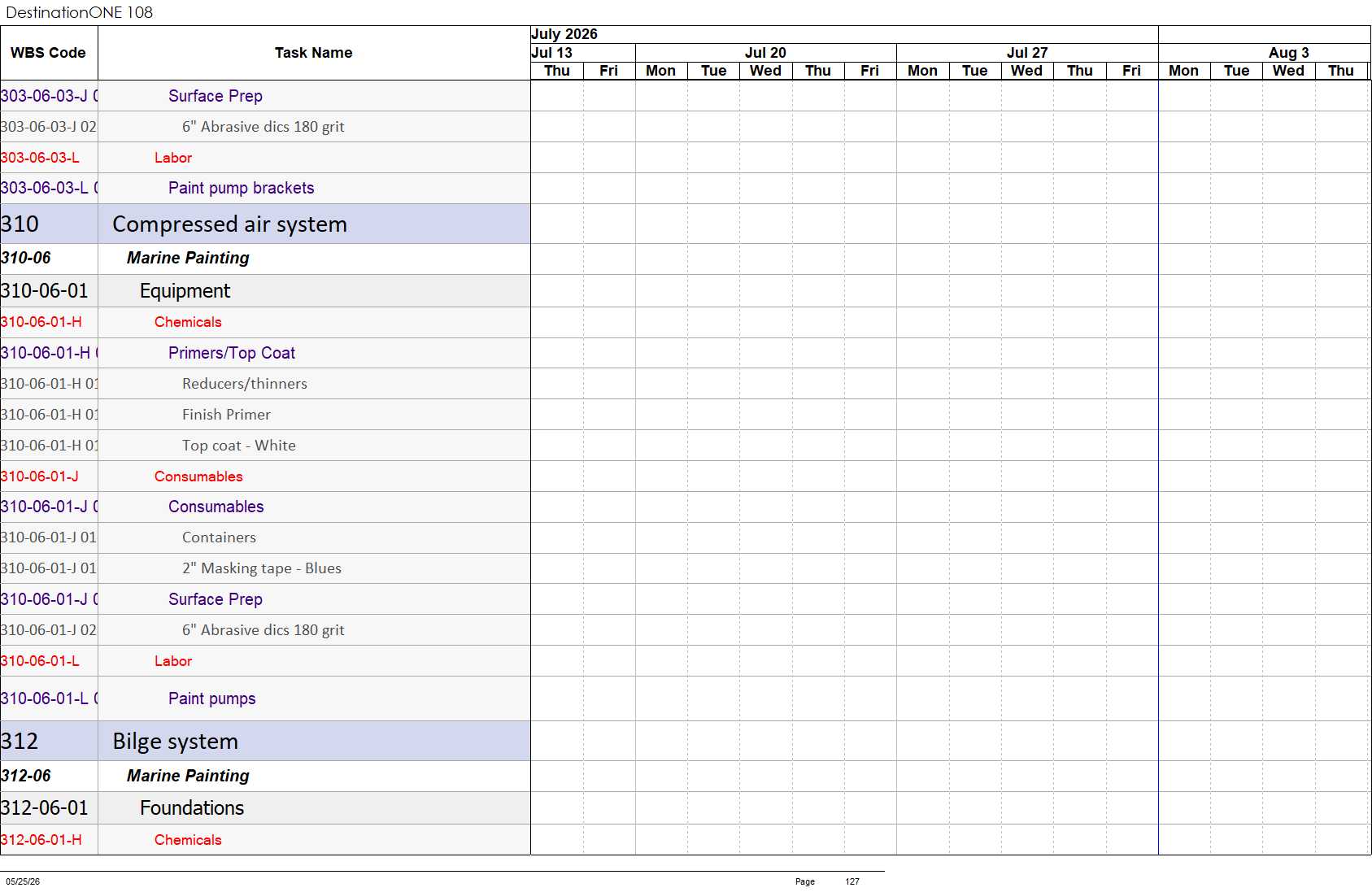Click the DestinationONE 108 title
The image size is (1372, 892).
[x=80, y=12]
